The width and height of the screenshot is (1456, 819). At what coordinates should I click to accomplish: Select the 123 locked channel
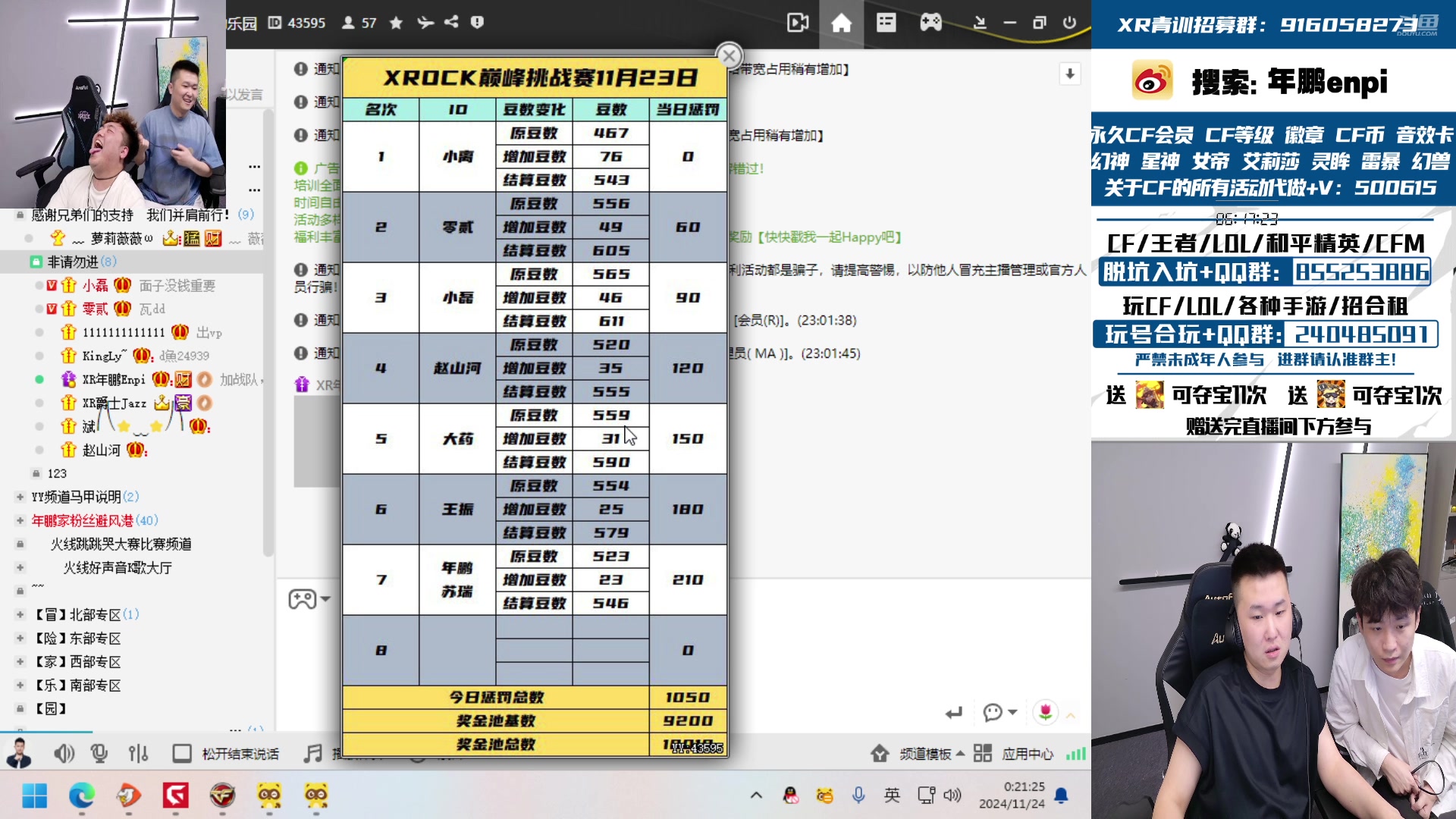(x=57, y=473)
